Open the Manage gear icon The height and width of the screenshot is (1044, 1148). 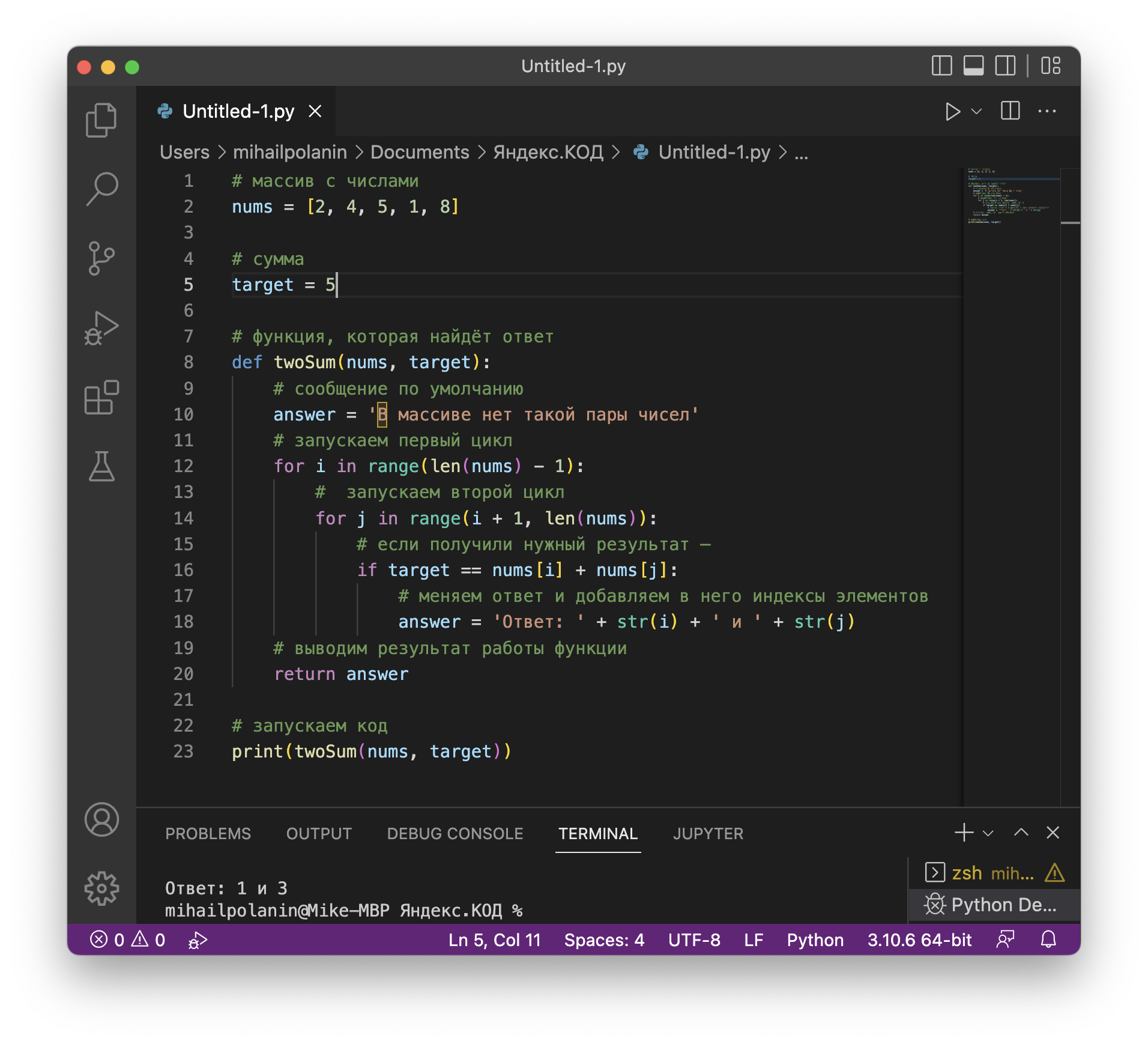pyautogui.click(x=101, y=888)
